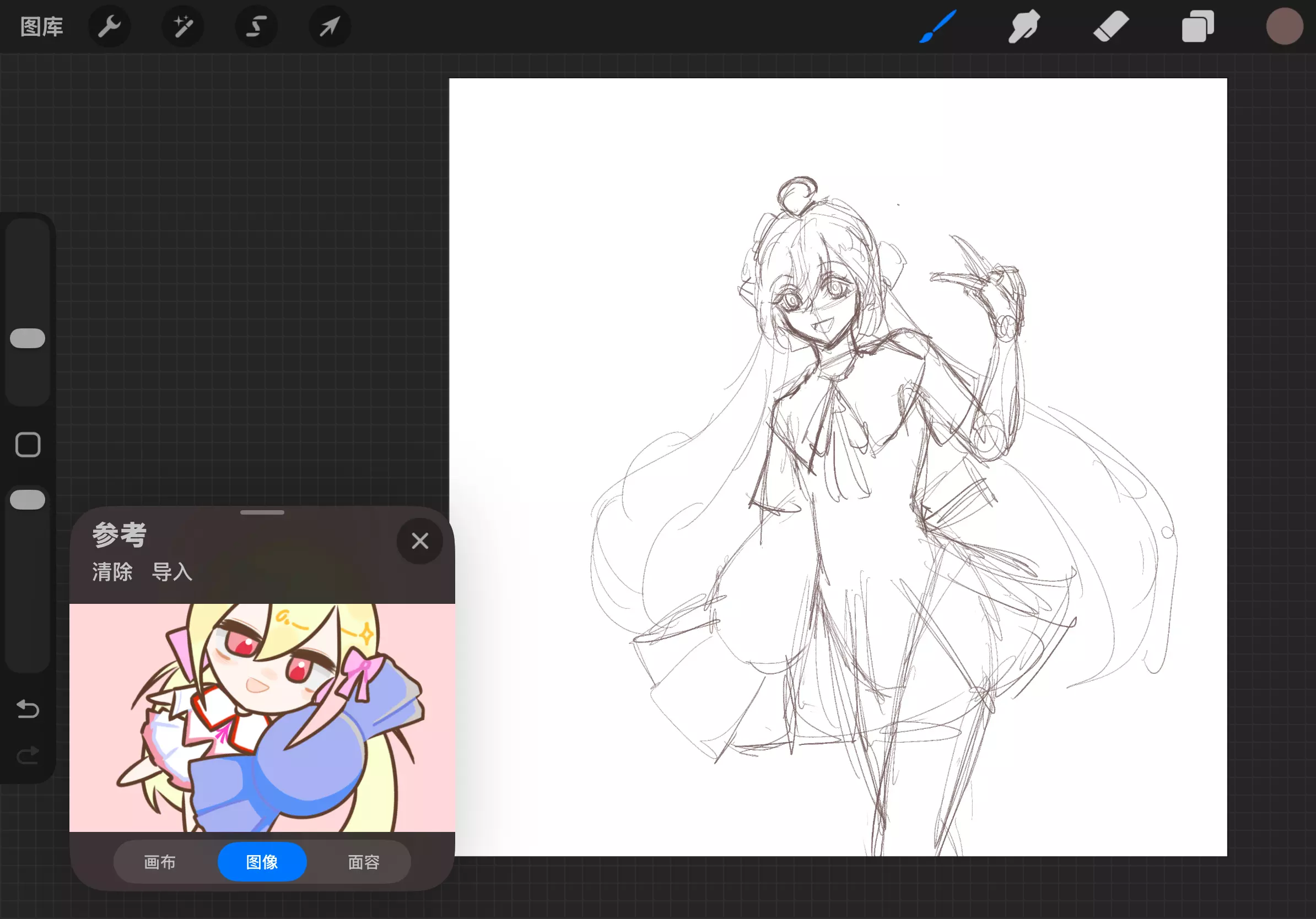Open the Layers panel
This screenshot has height=919, width=1316.
pos(1198,26)
